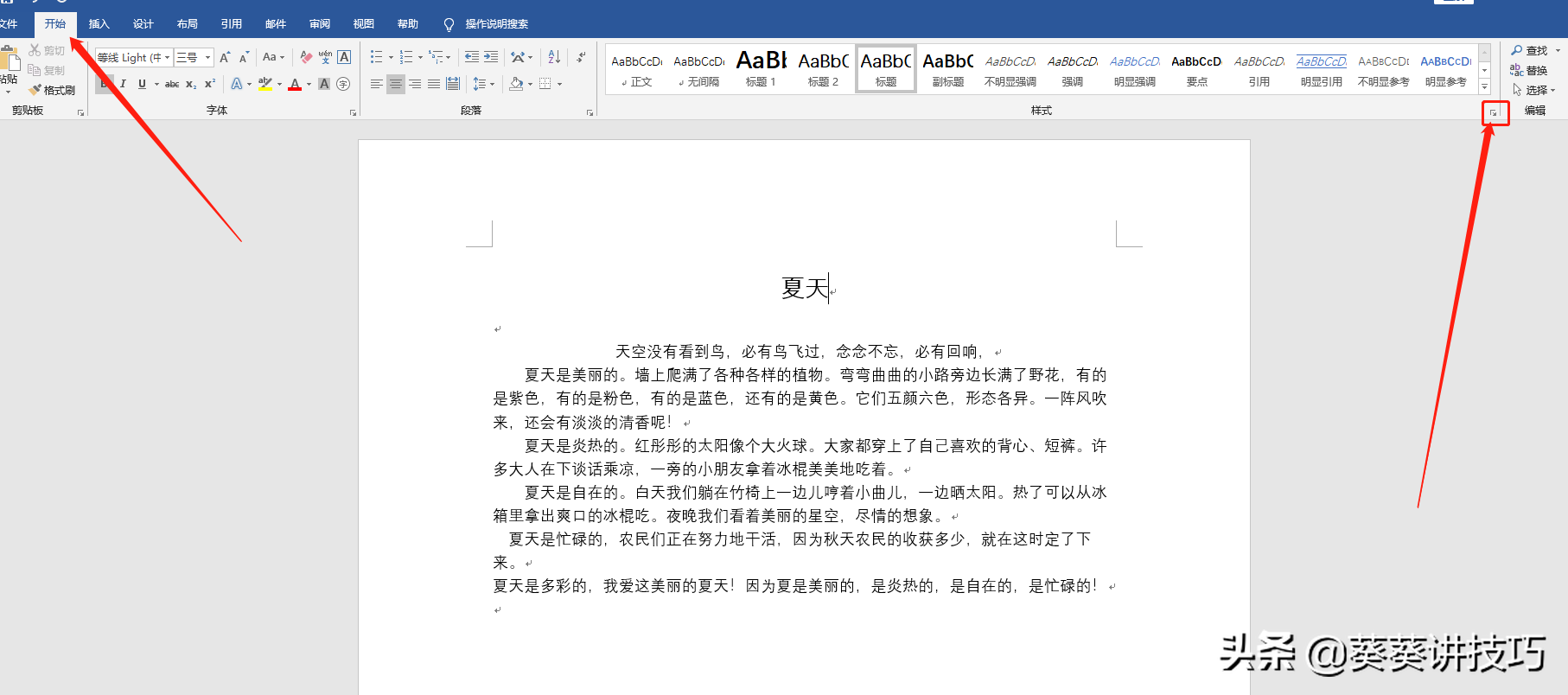
Task: Click the 剪切 scissors cut command
Action: click(47, 51)
